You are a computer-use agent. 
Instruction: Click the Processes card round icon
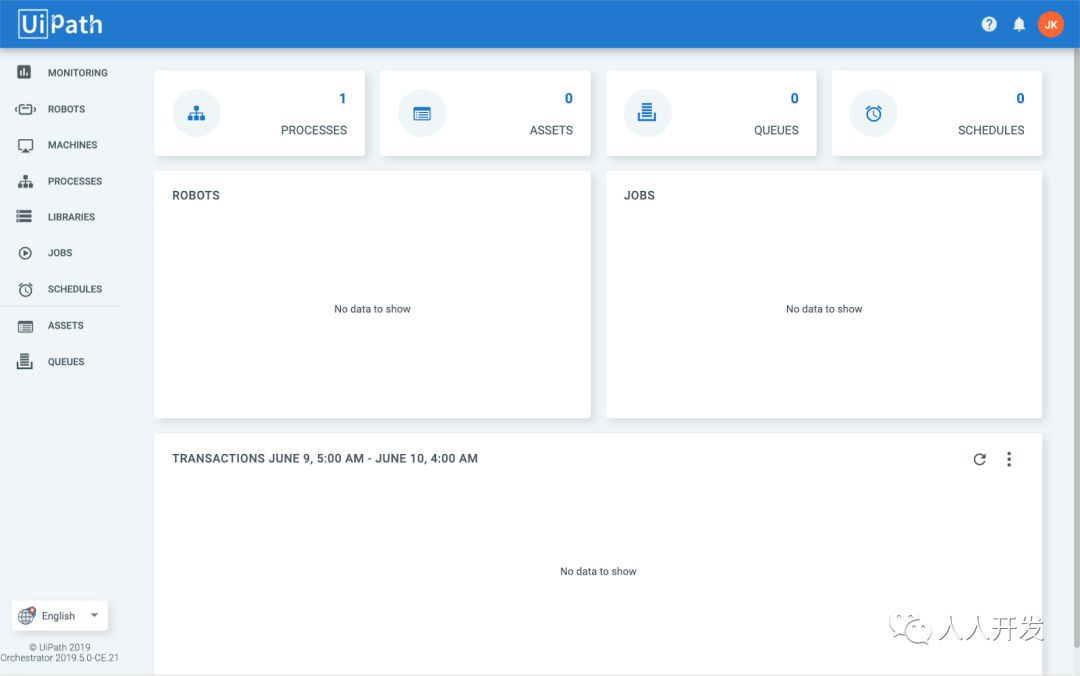(196, 113)
